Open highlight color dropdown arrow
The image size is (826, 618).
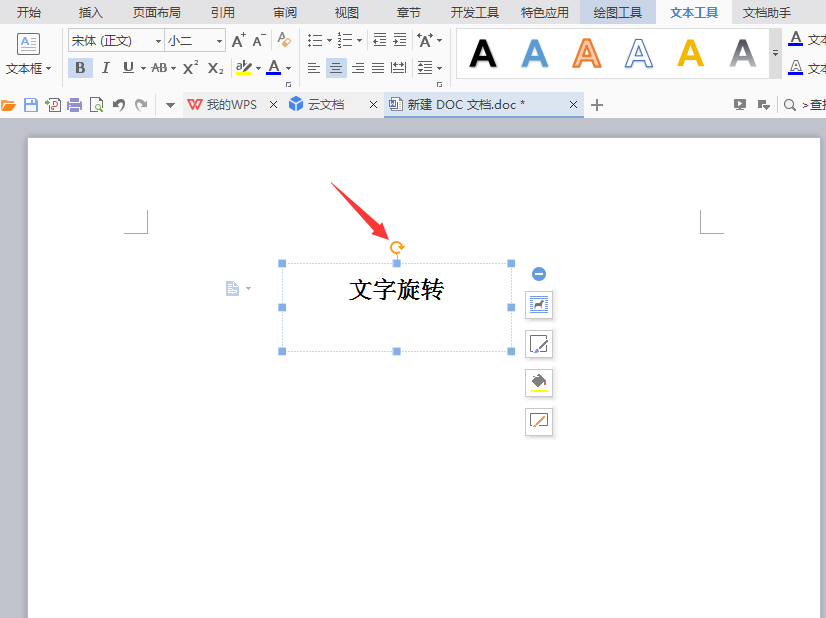(258, 68)
